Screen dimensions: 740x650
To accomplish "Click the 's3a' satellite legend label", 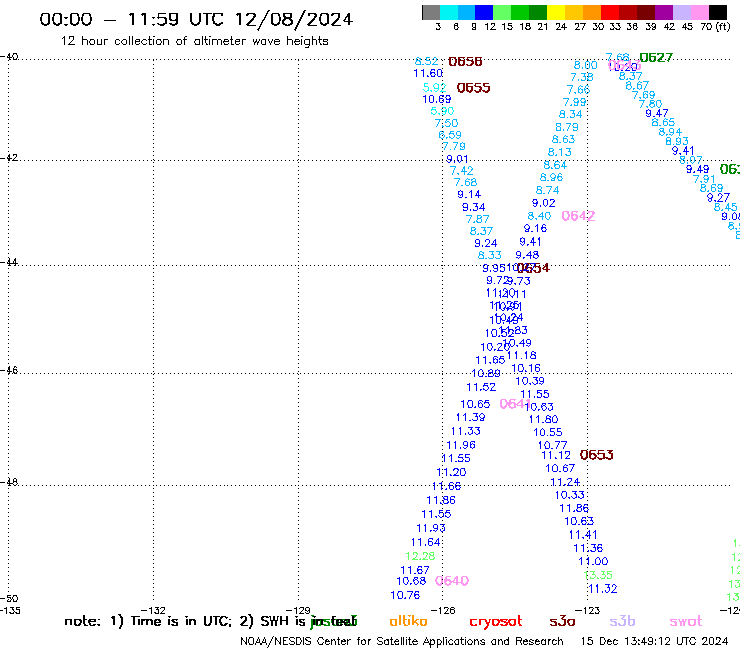I will tap(562, 621).
